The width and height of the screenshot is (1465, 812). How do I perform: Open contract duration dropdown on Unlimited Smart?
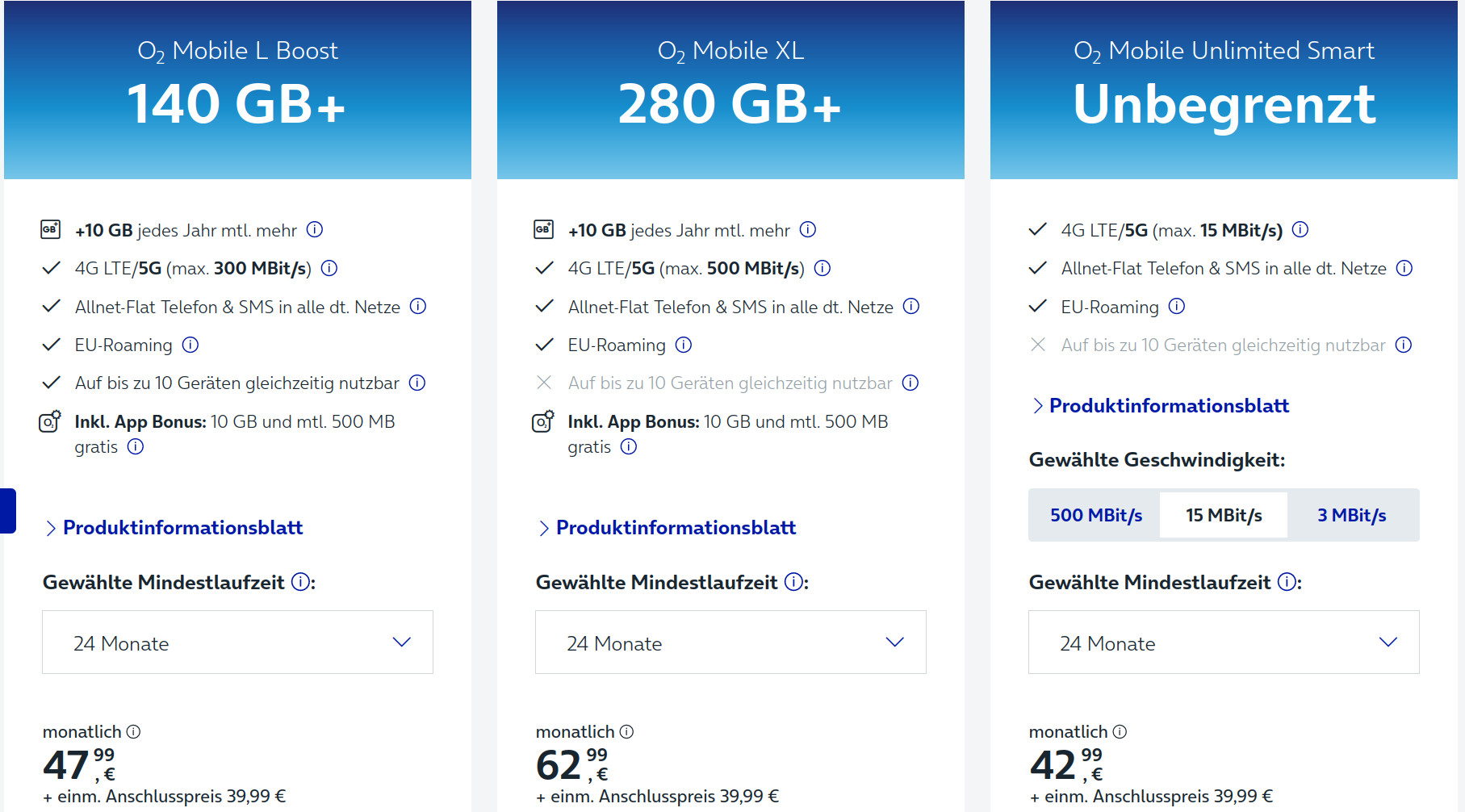coord(1222,642)
